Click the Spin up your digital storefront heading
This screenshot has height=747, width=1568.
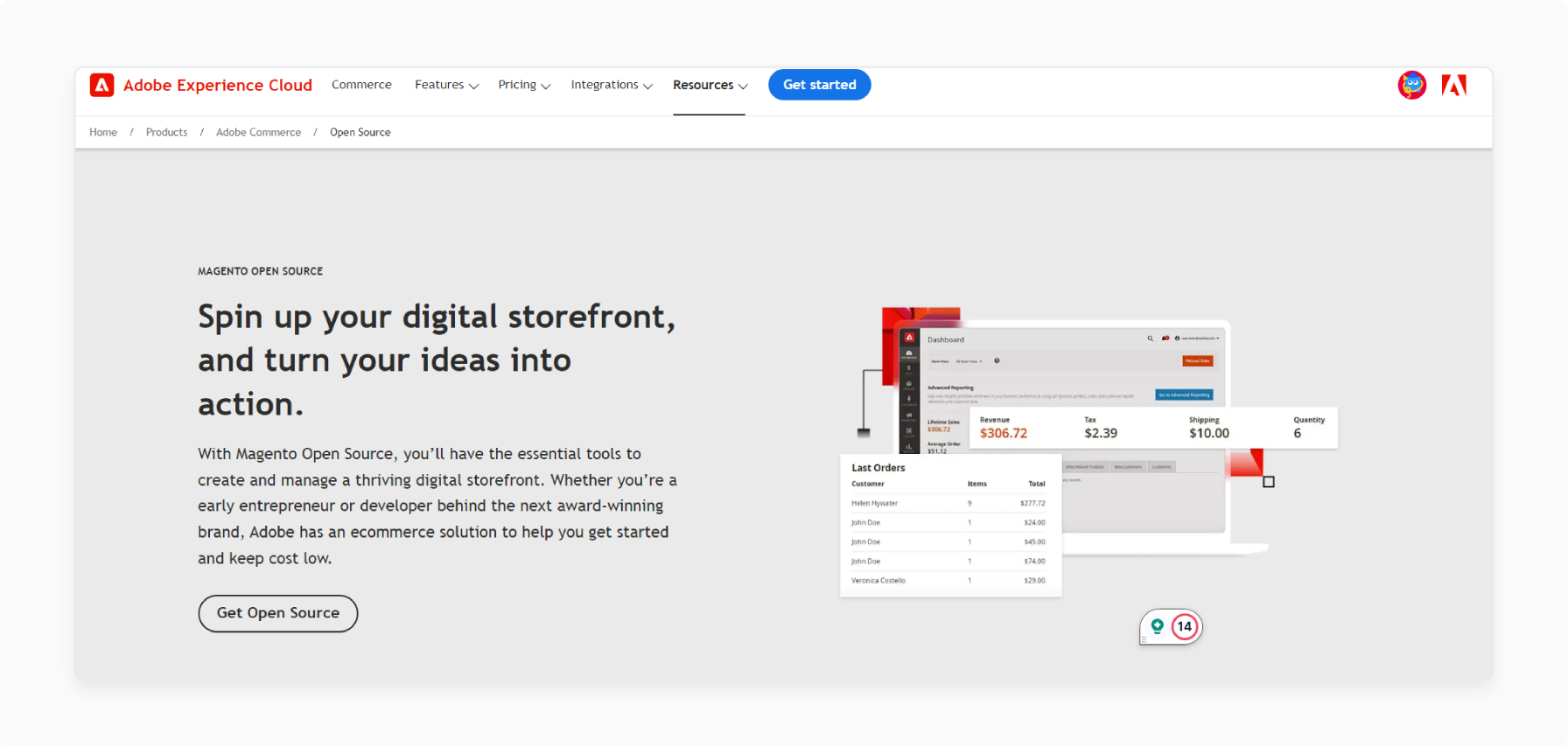pos(437,360)
